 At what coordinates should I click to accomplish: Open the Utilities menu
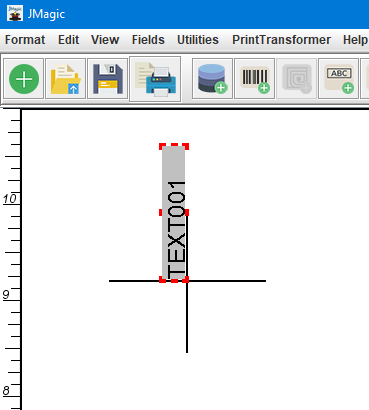click(x=198, y=40)
